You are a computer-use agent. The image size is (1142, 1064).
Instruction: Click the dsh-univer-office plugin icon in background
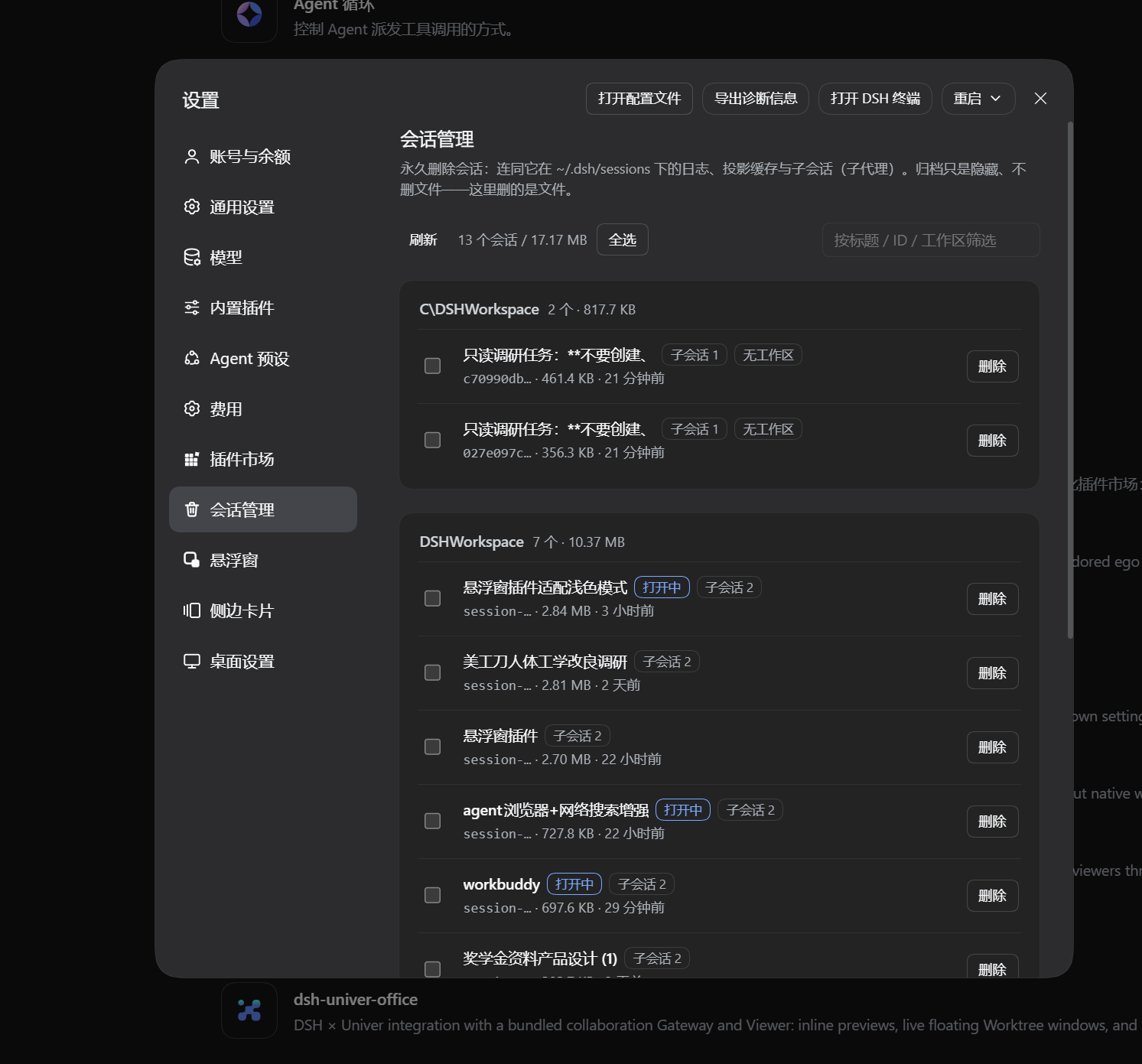click(249, 1010)
